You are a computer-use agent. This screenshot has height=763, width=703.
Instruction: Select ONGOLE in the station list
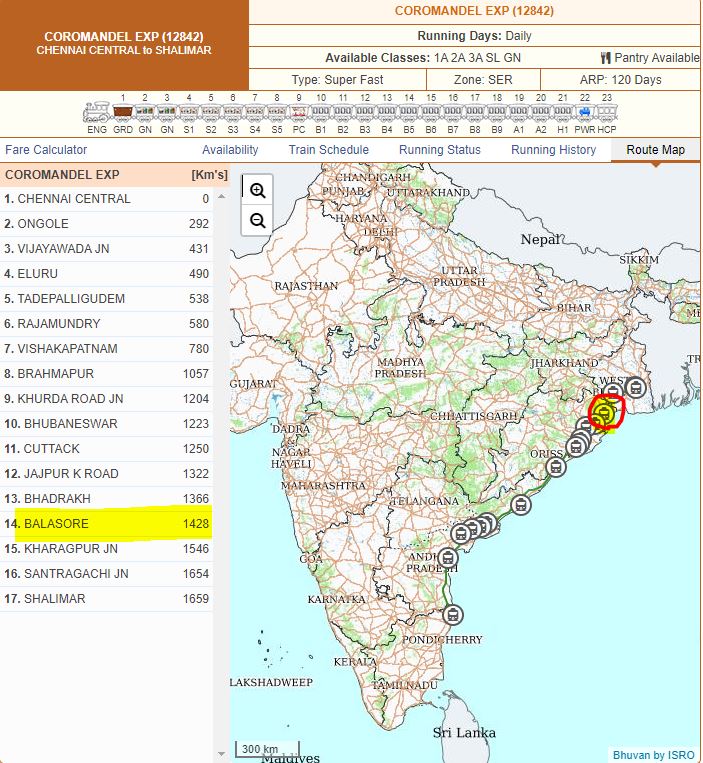point(106,224)
